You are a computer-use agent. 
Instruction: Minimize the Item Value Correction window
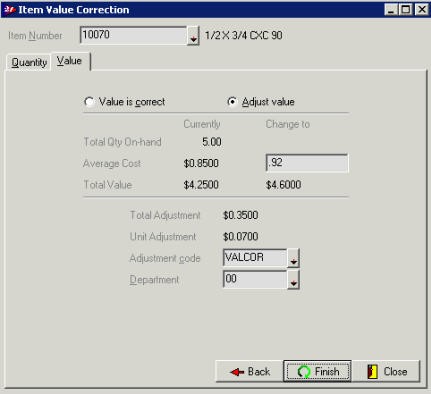[391, 9]
